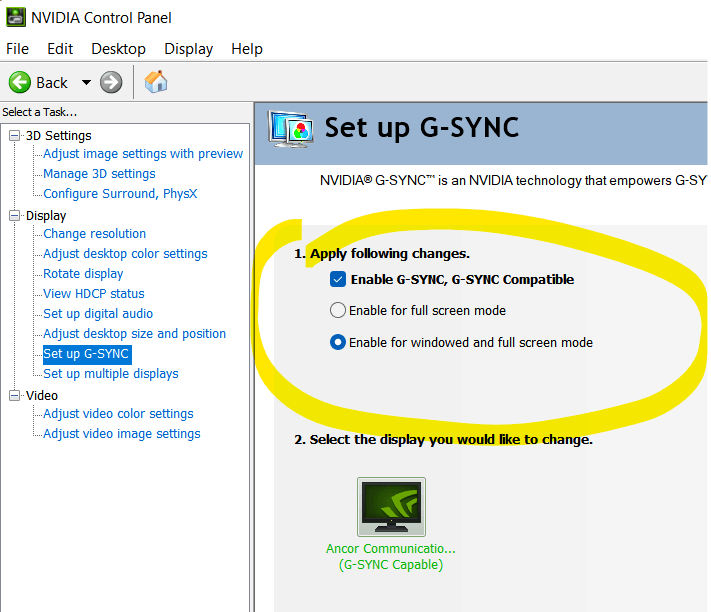Click the grey Forward arrow icon
Image resolution: width=711 pixels, height=612 pixels.
(111, 83)
